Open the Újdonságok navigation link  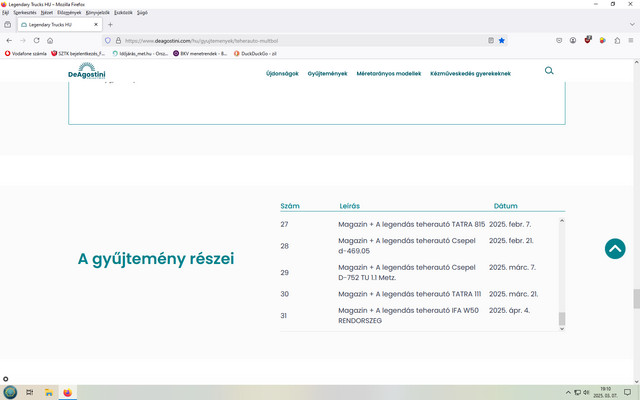[x=282, y=73]
